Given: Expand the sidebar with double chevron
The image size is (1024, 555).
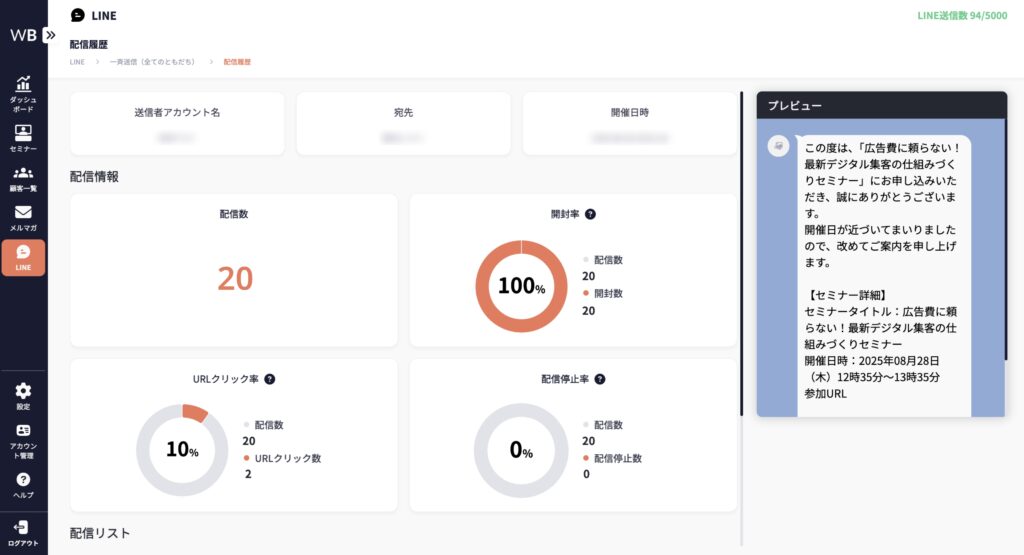Looking at the screenshot, I should click(50, 34).
